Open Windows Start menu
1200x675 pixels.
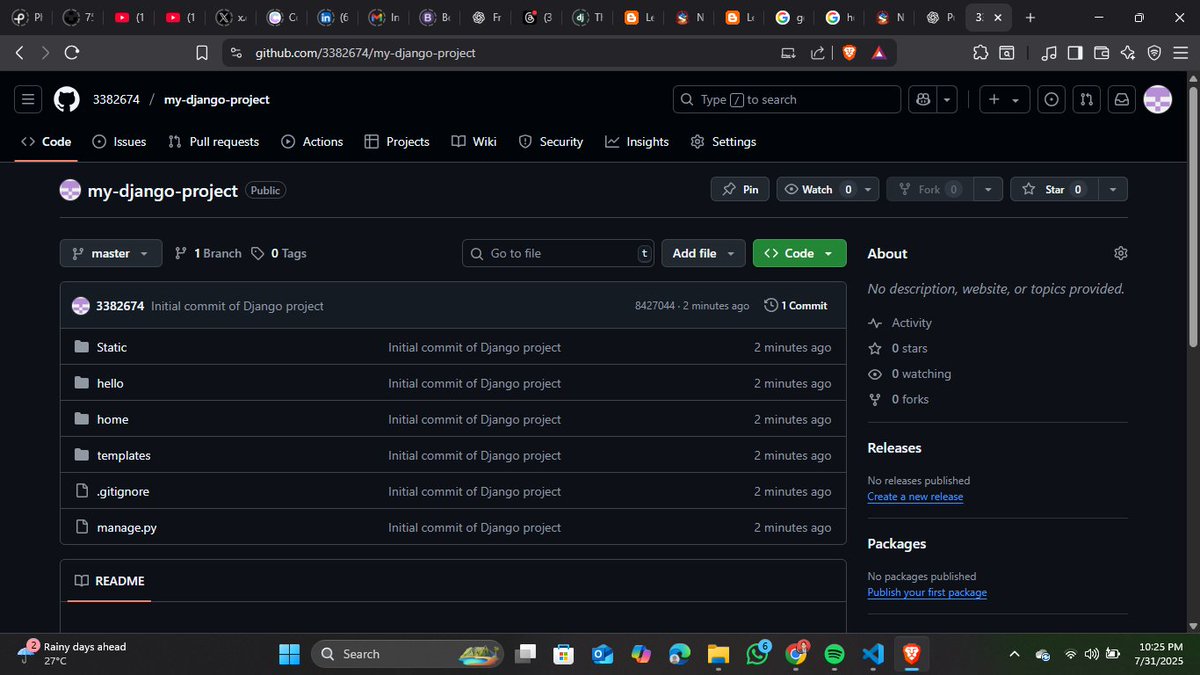click(289, 654)
